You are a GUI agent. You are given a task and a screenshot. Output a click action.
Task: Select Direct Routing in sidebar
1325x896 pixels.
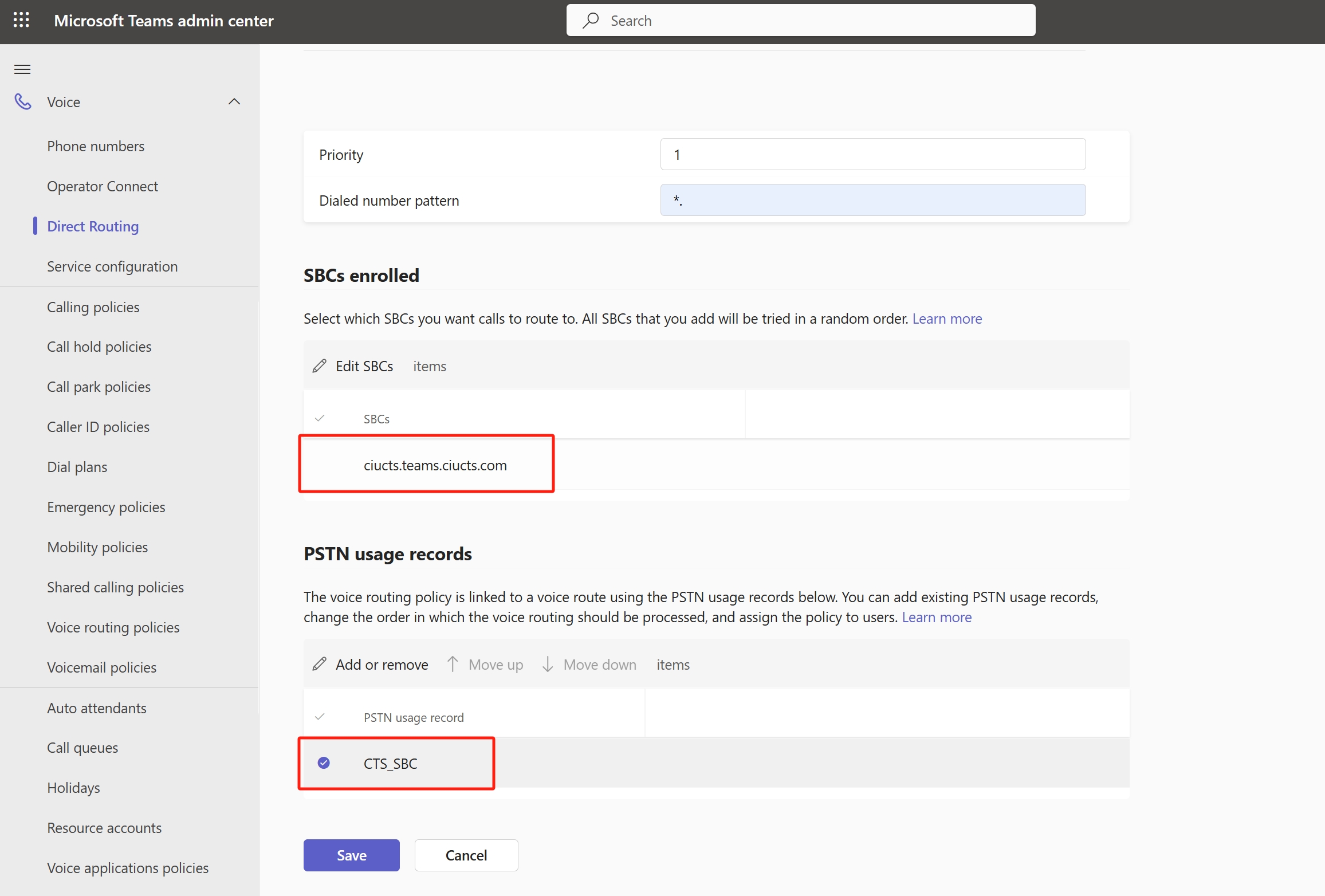[93, 226]
